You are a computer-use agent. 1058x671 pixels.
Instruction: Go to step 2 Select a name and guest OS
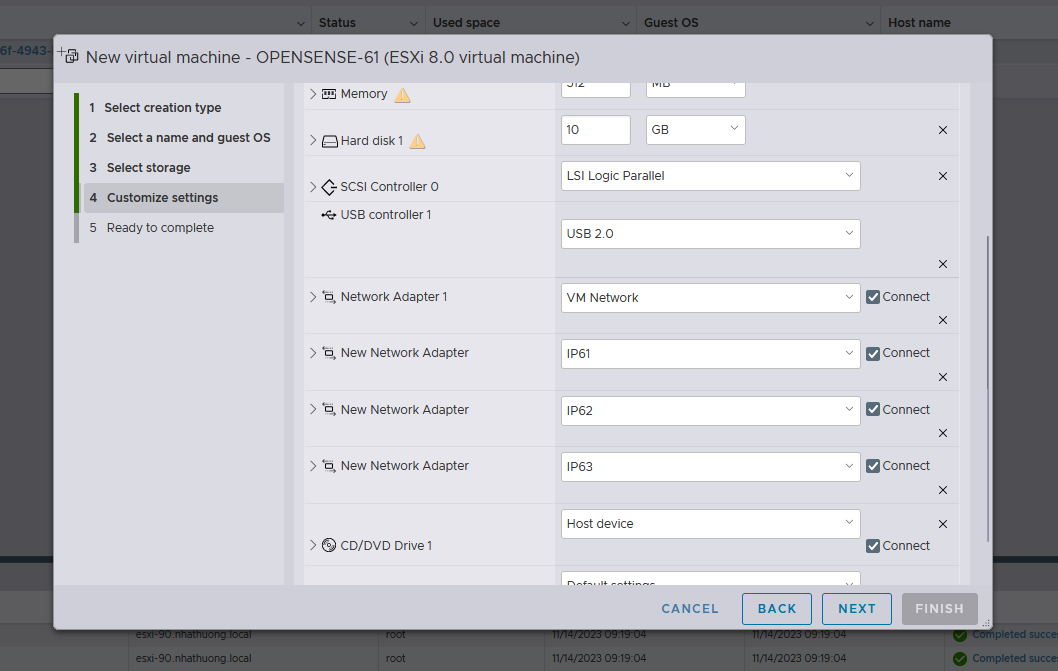(188, 138)
